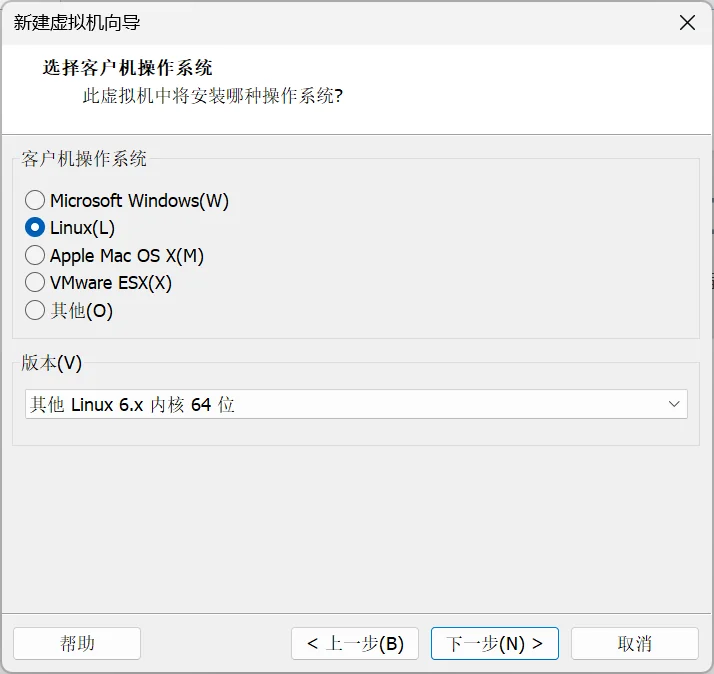Click the 选择客户机操作系统 bold heading
This screenshot has height=674, width=714.
pyautogui.click(x=128, y=68)
